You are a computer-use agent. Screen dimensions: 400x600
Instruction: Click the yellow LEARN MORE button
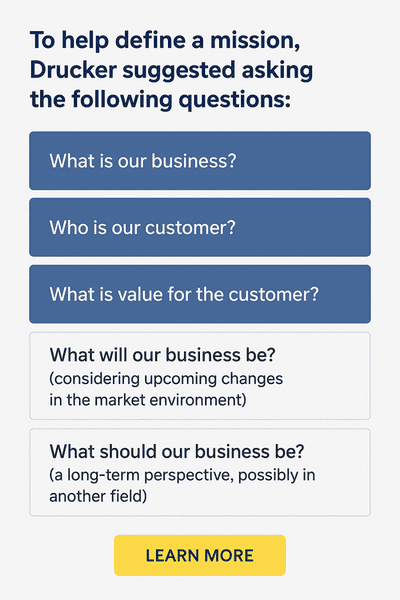(200, 555)
